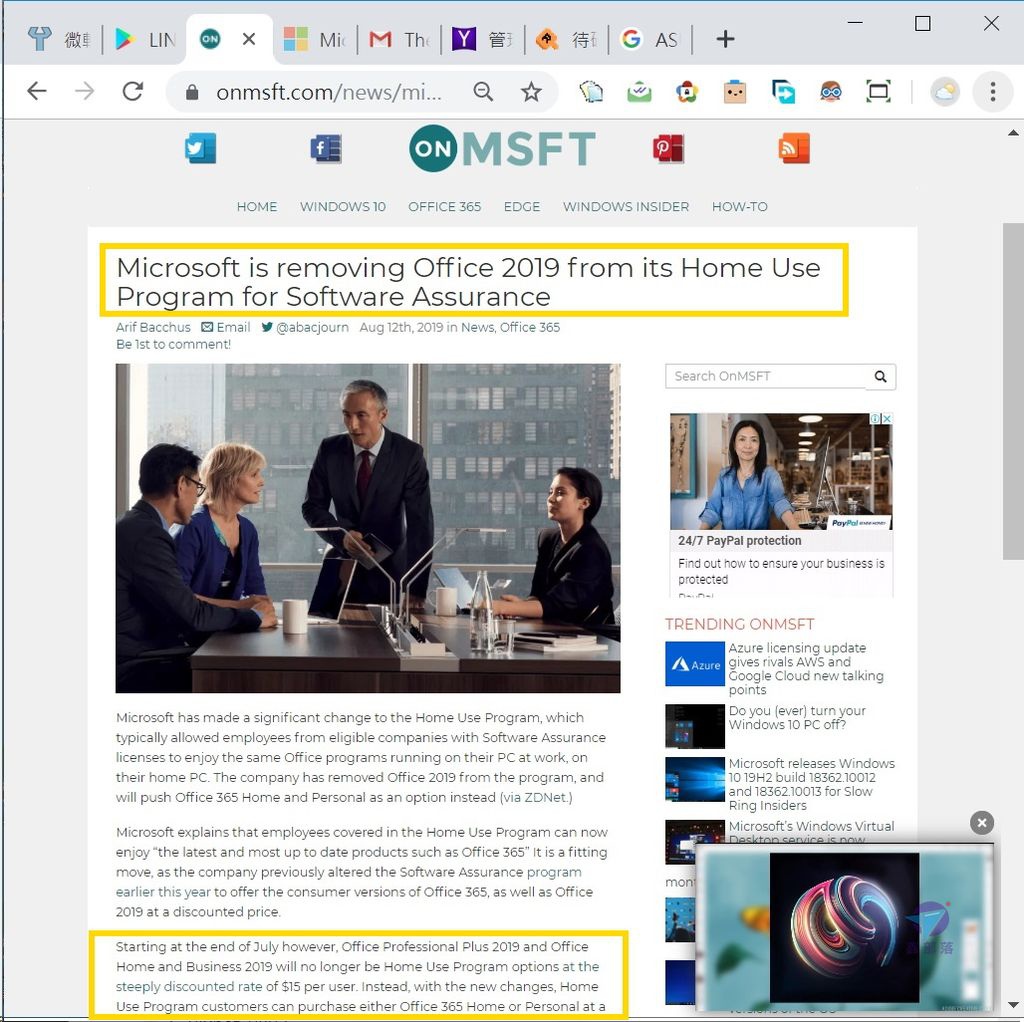Open the zoom magnifier in address bar
Viewport: 1024px width, 1022px height.
coord(483,91)
